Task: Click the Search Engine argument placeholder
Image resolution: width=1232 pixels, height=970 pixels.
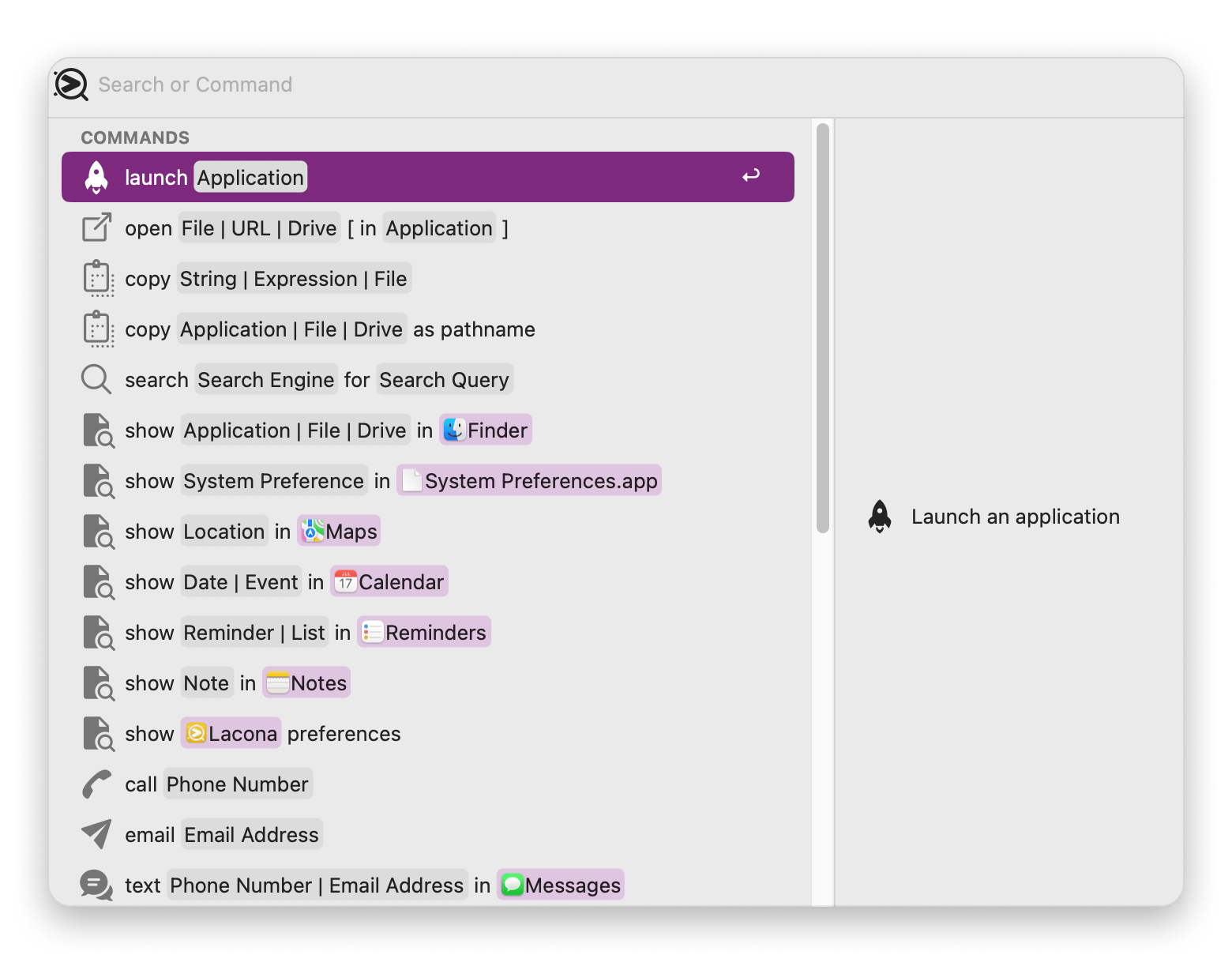Action: [x=265, y=380]
